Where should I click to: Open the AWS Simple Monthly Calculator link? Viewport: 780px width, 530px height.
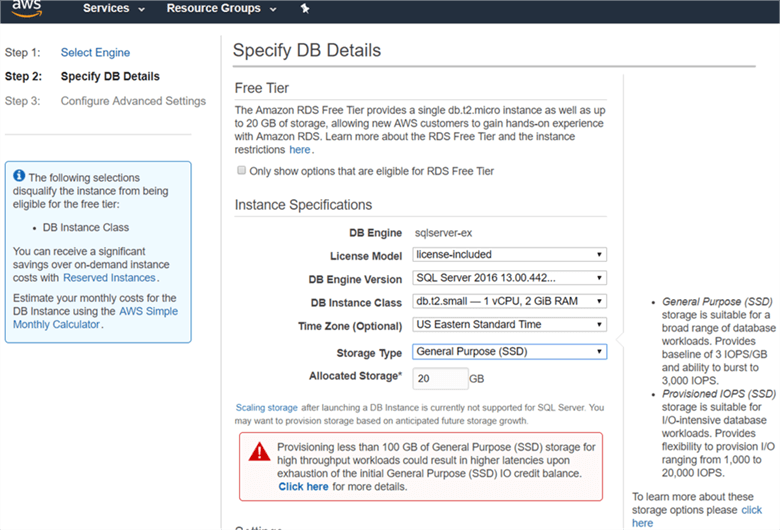pos(95,318)
